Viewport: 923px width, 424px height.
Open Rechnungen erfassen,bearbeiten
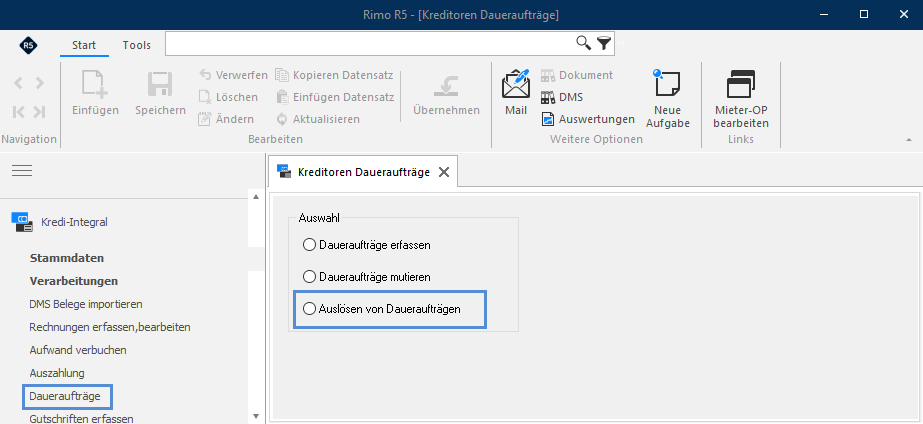point(110,327)
